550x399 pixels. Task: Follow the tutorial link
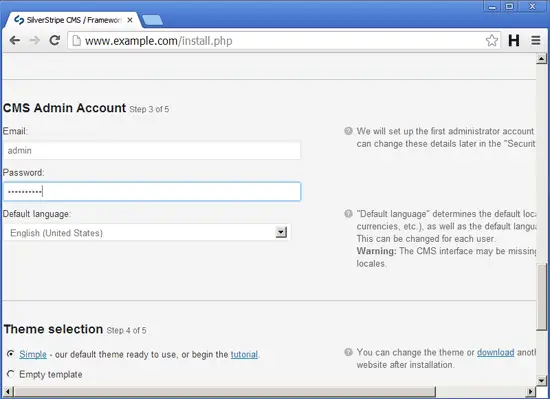(x=244, y=354)
